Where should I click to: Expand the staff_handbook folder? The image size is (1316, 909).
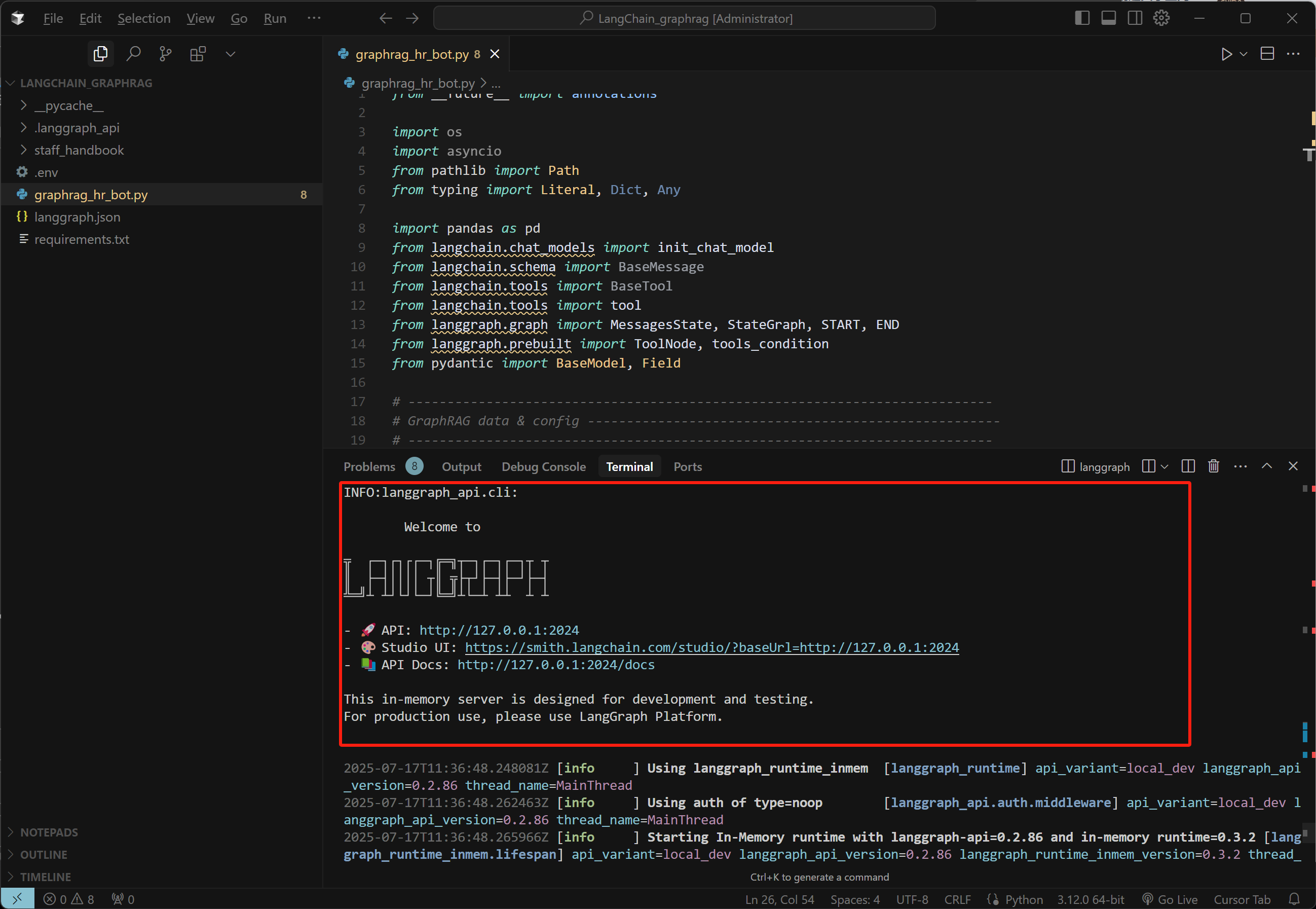tap(161, 151)
